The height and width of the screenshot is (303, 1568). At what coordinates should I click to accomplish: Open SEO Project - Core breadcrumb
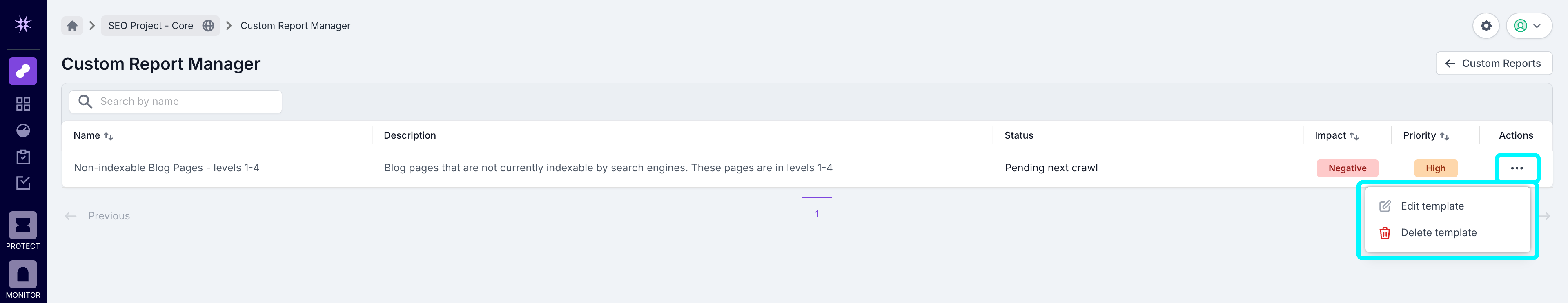pyautogui.click(x=151, y=26)
